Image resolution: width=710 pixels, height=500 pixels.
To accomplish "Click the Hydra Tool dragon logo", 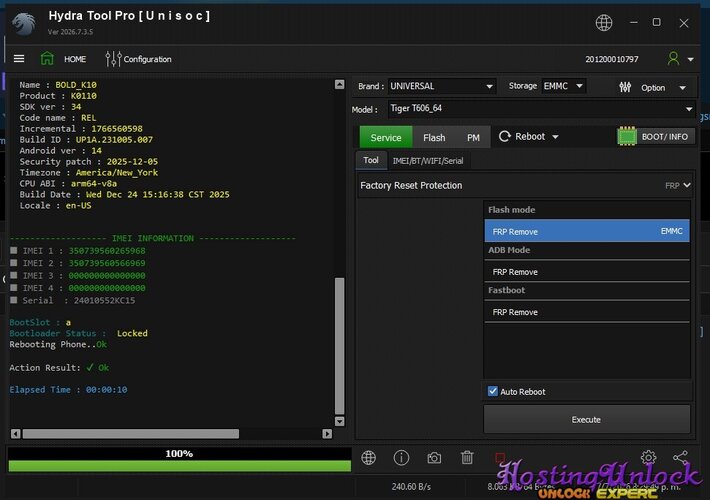I will (24, 24).
